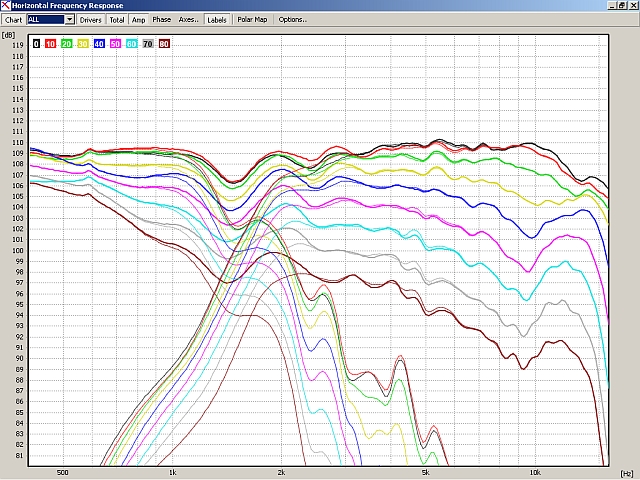
Task: Open the Axes.. settings
Action: [x=189, y=20]
